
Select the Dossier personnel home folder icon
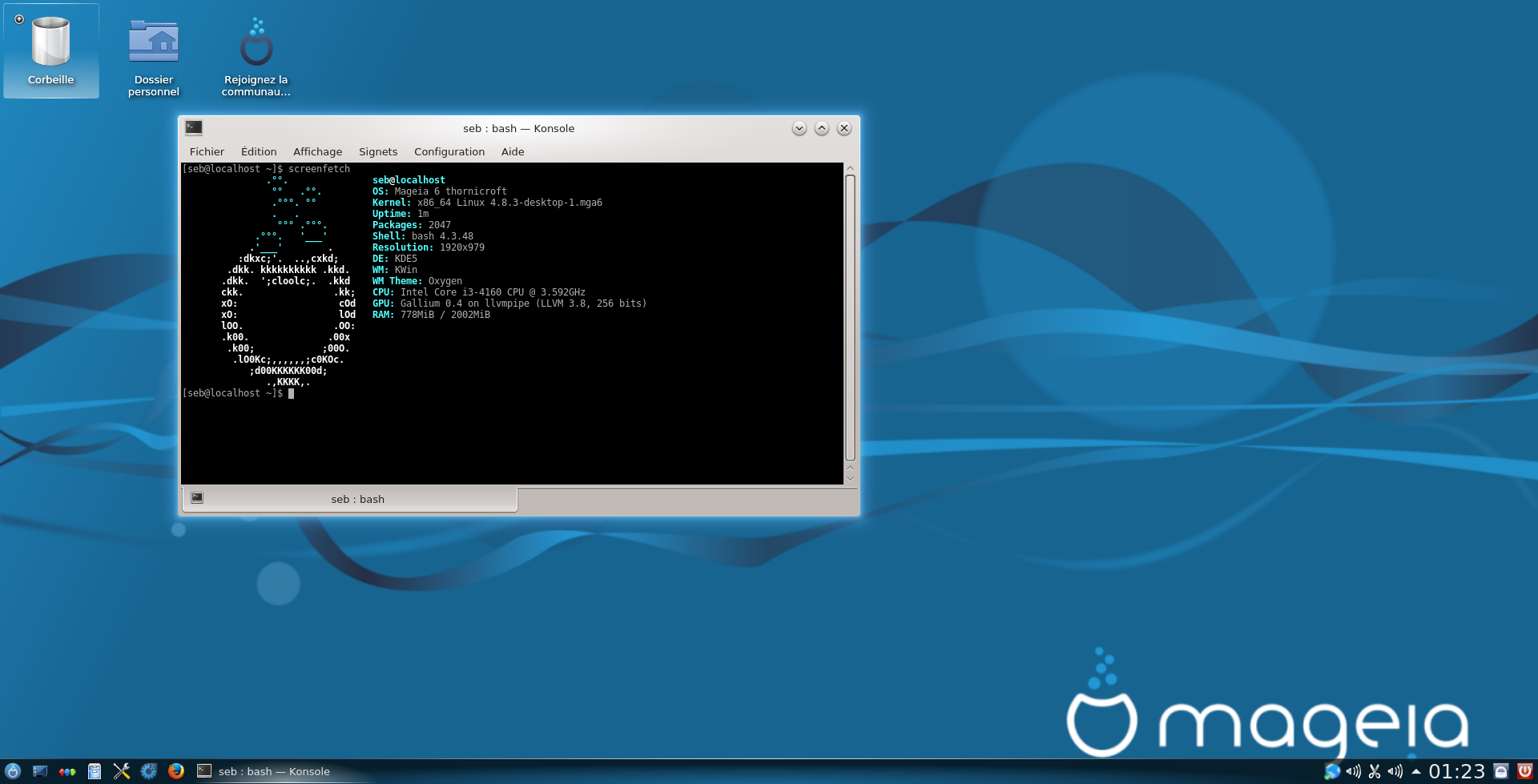click(154, 56)
